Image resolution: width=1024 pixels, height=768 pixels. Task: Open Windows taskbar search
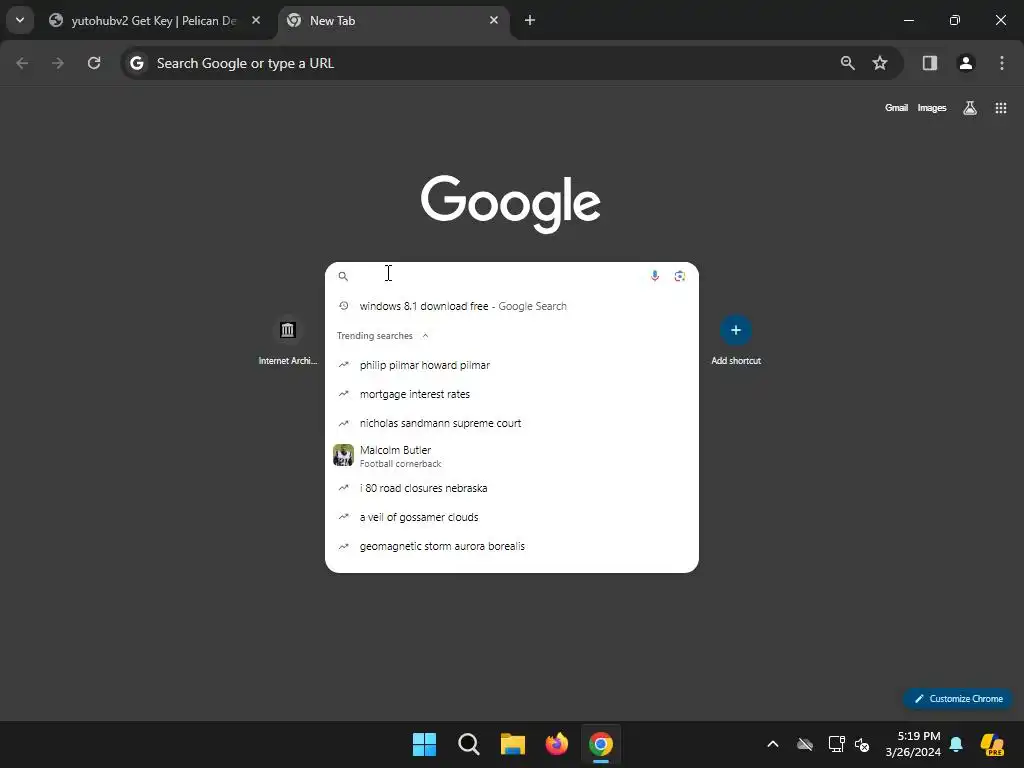pos(468,744)
